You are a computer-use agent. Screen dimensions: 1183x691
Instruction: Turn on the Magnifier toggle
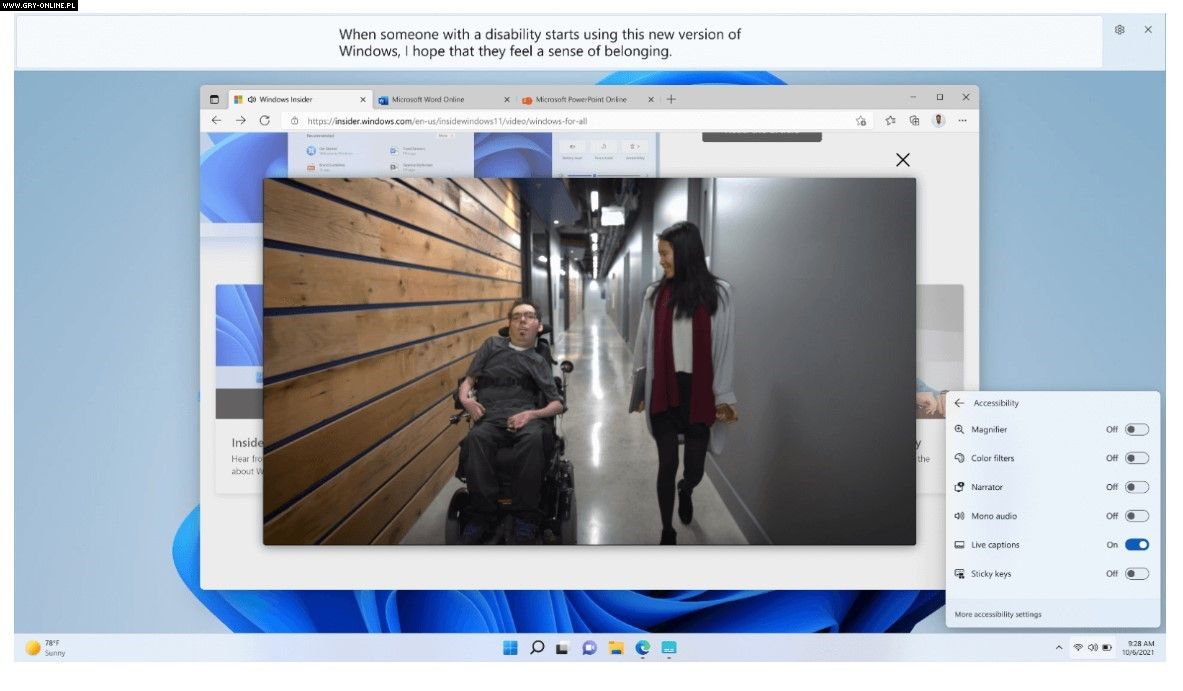1136,430
